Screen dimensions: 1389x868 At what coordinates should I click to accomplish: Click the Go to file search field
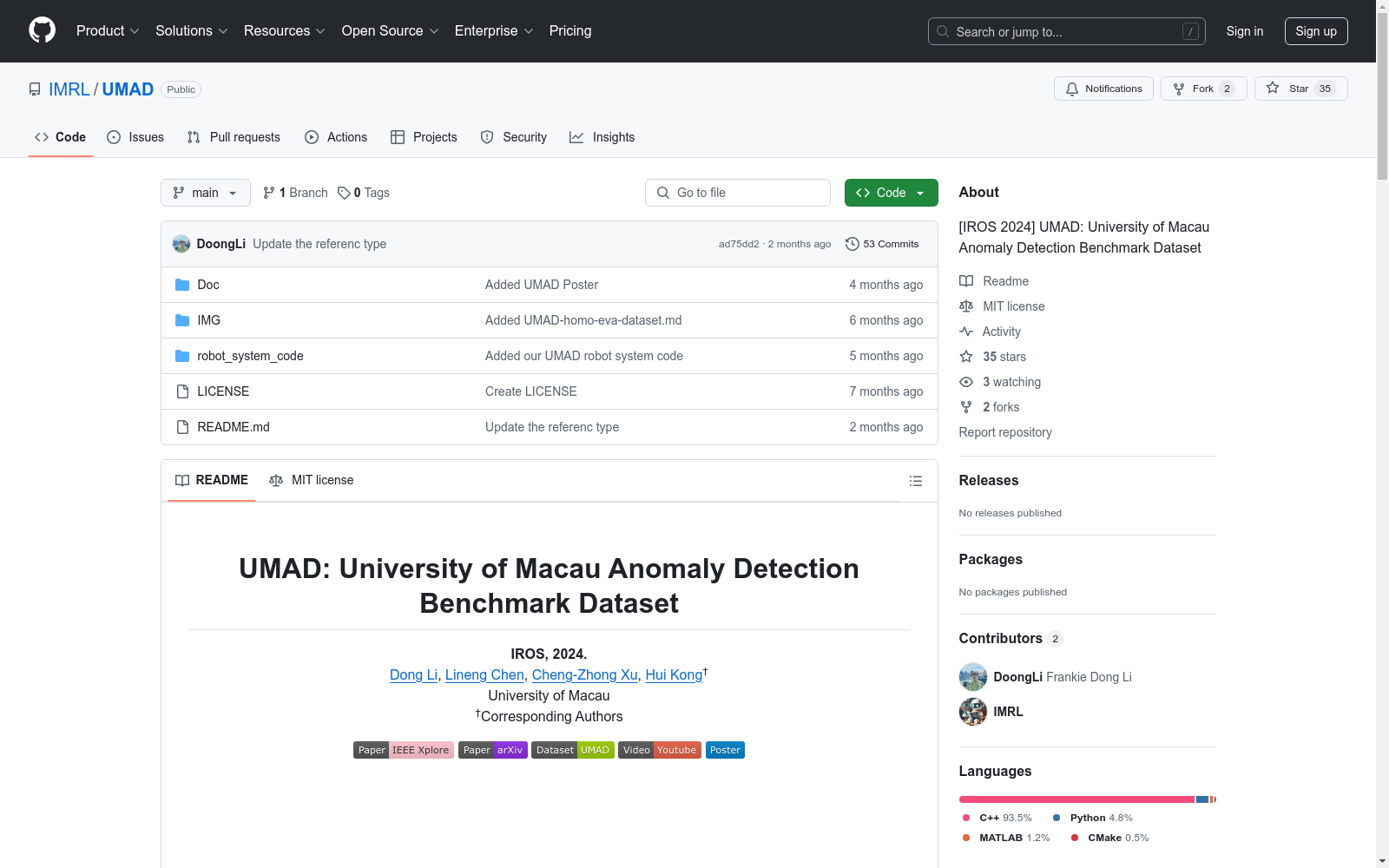click(738, 193)
